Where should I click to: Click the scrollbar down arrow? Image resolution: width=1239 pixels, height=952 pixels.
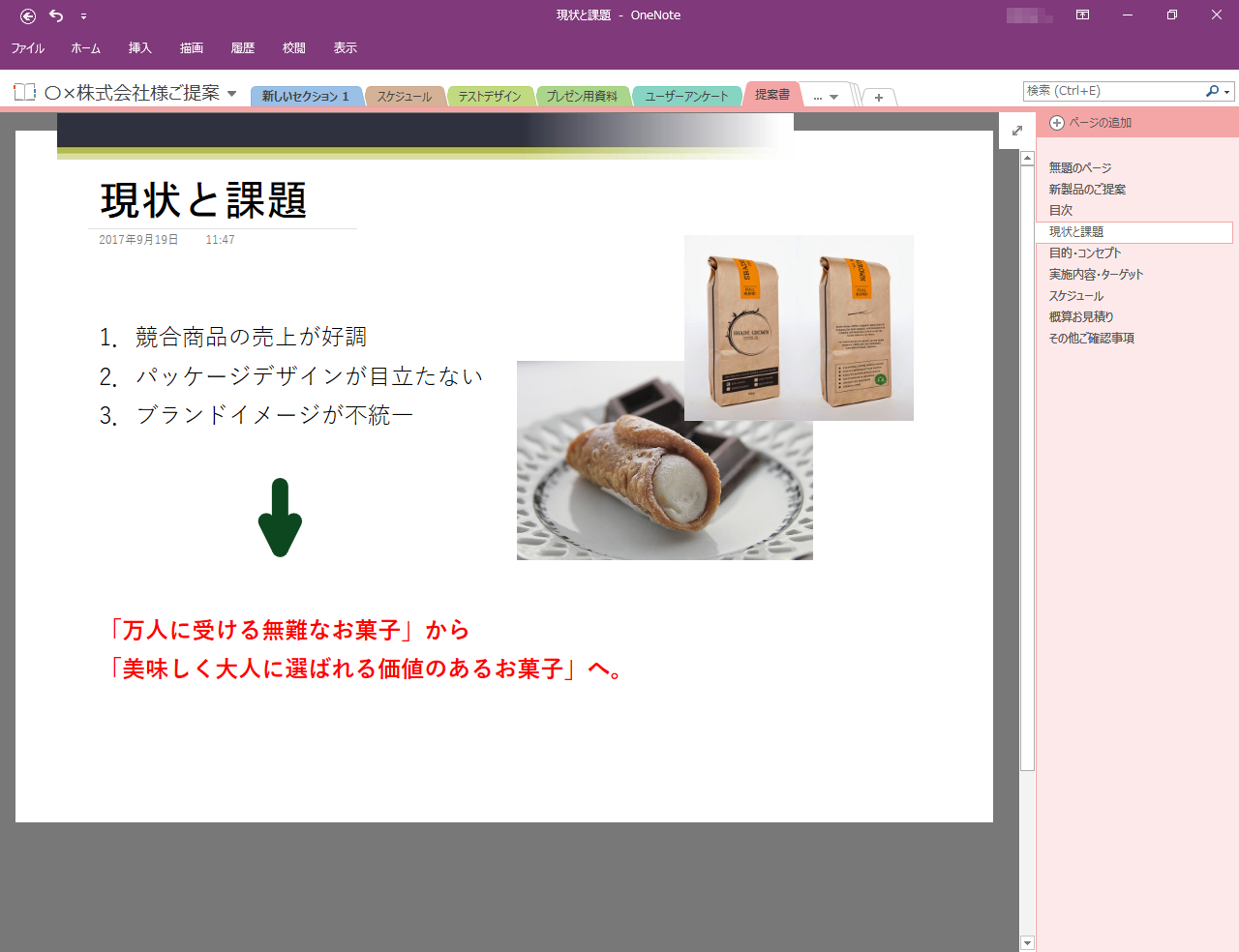(x=1027, y=941)
